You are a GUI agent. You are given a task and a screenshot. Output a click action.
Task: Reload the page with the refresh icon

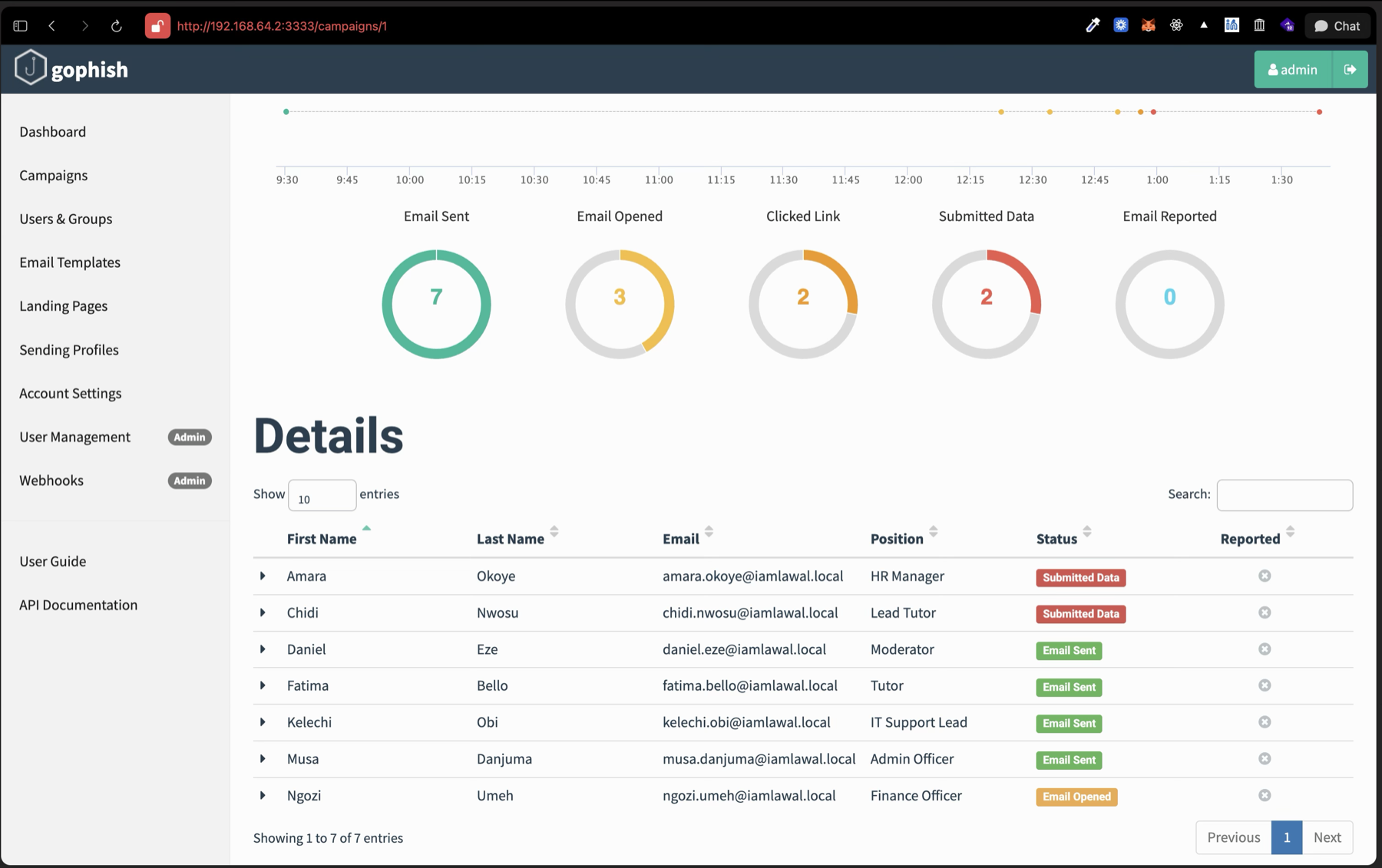(117, 26)
